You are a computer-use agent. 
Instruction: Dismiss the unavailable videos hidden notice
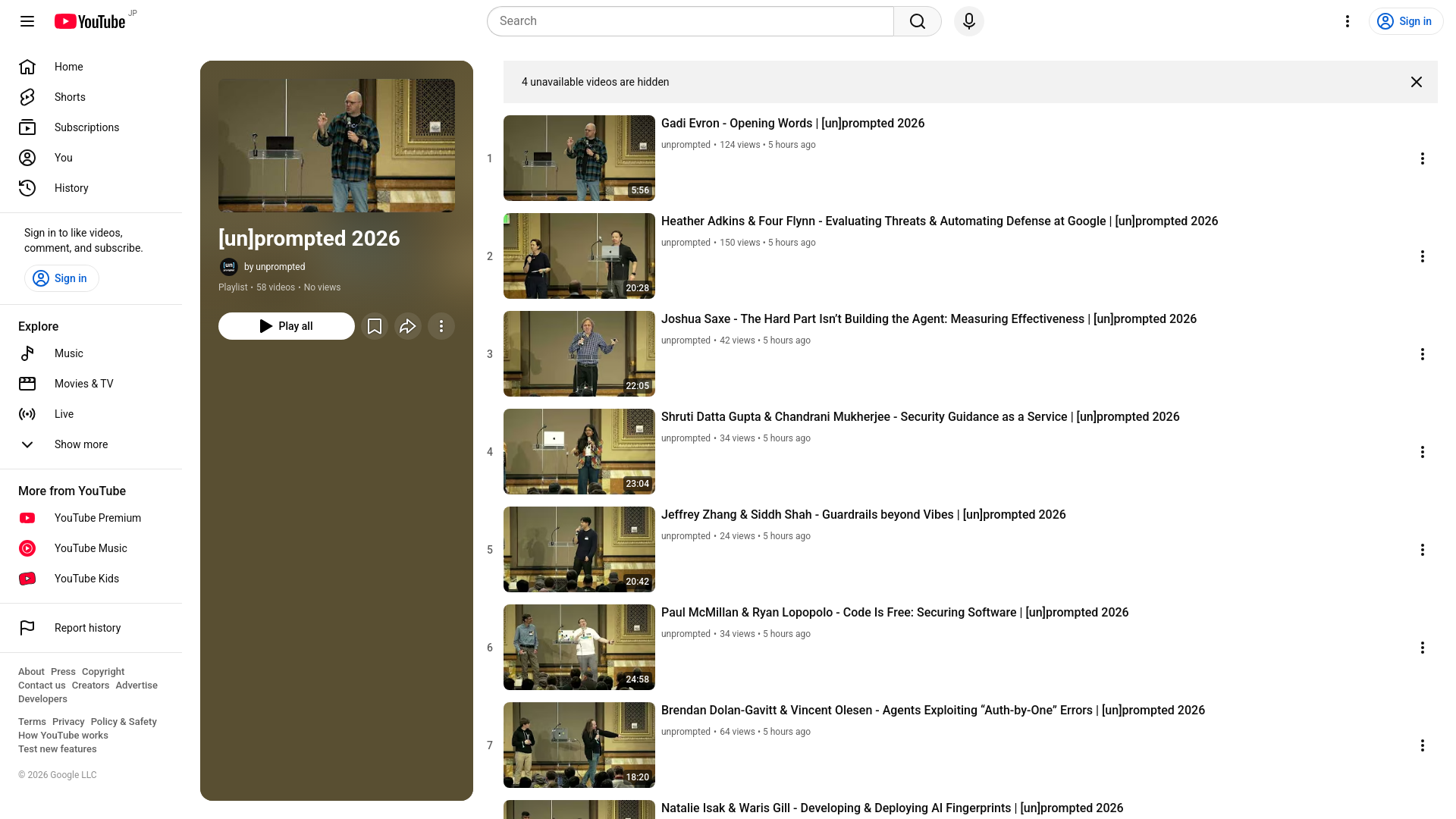1416,82
